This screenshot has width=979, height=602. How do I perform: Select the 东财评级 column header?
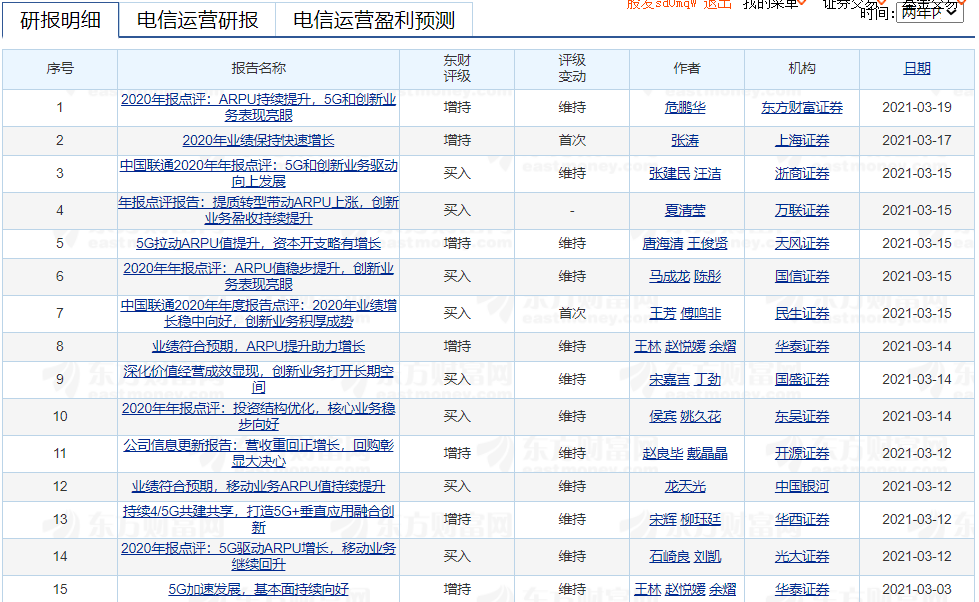coord(457,69)
